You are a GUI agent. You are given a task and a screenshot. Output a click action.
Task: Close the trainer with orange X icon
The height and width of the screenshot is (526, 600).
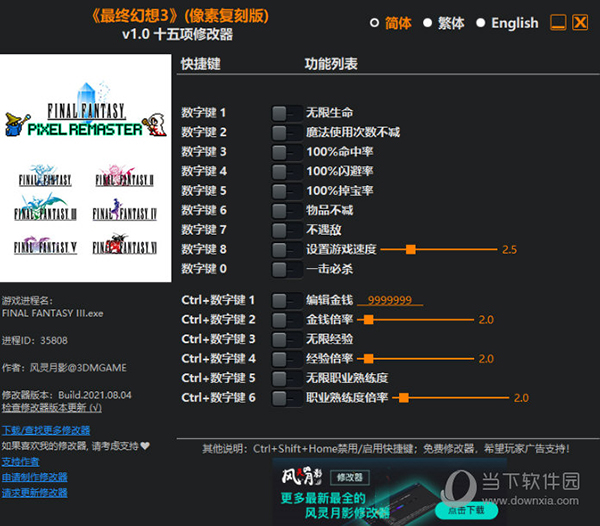[x=580, y=22]
